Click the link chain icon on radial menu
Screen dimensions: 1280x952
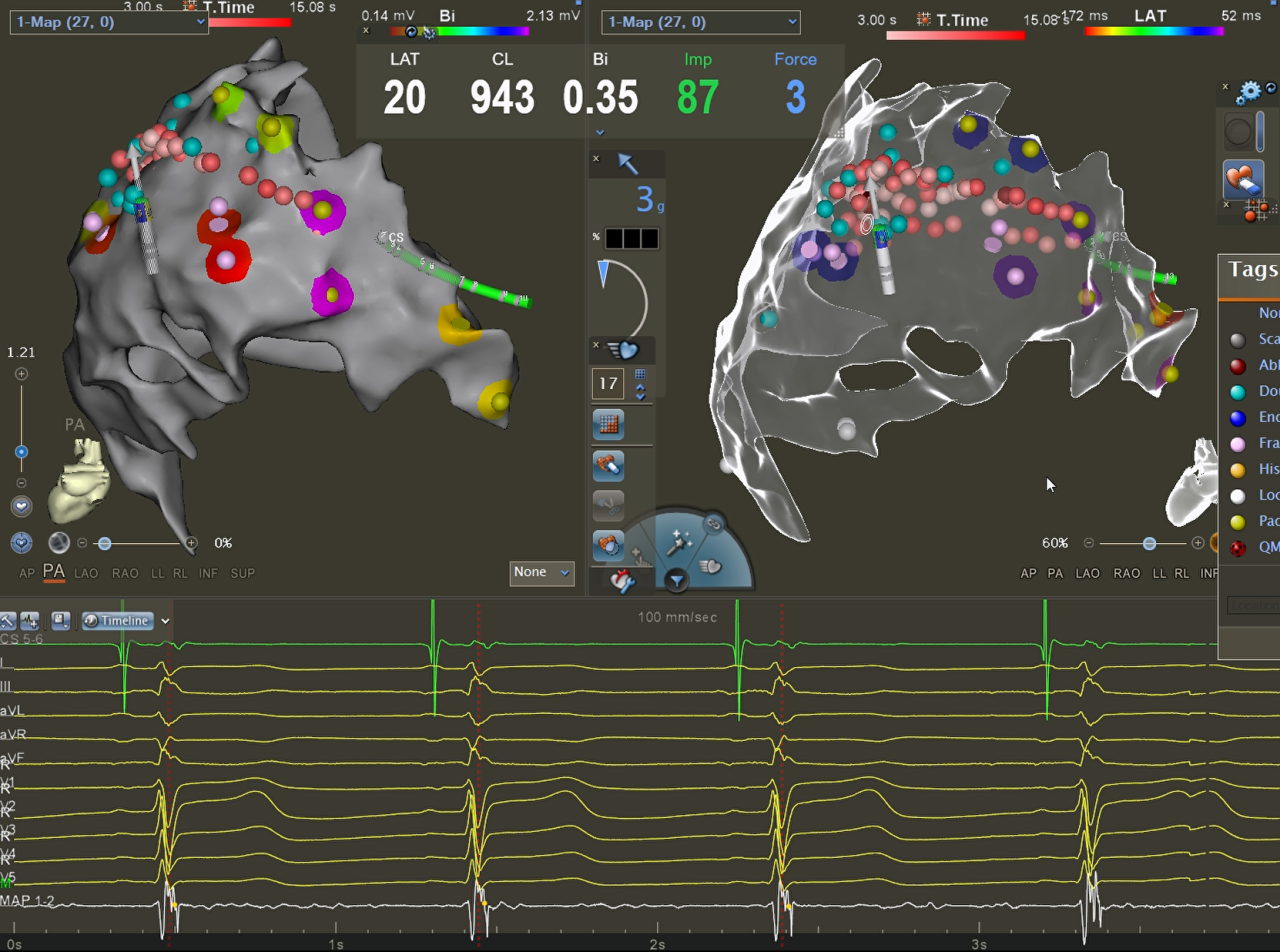[713, 523]
